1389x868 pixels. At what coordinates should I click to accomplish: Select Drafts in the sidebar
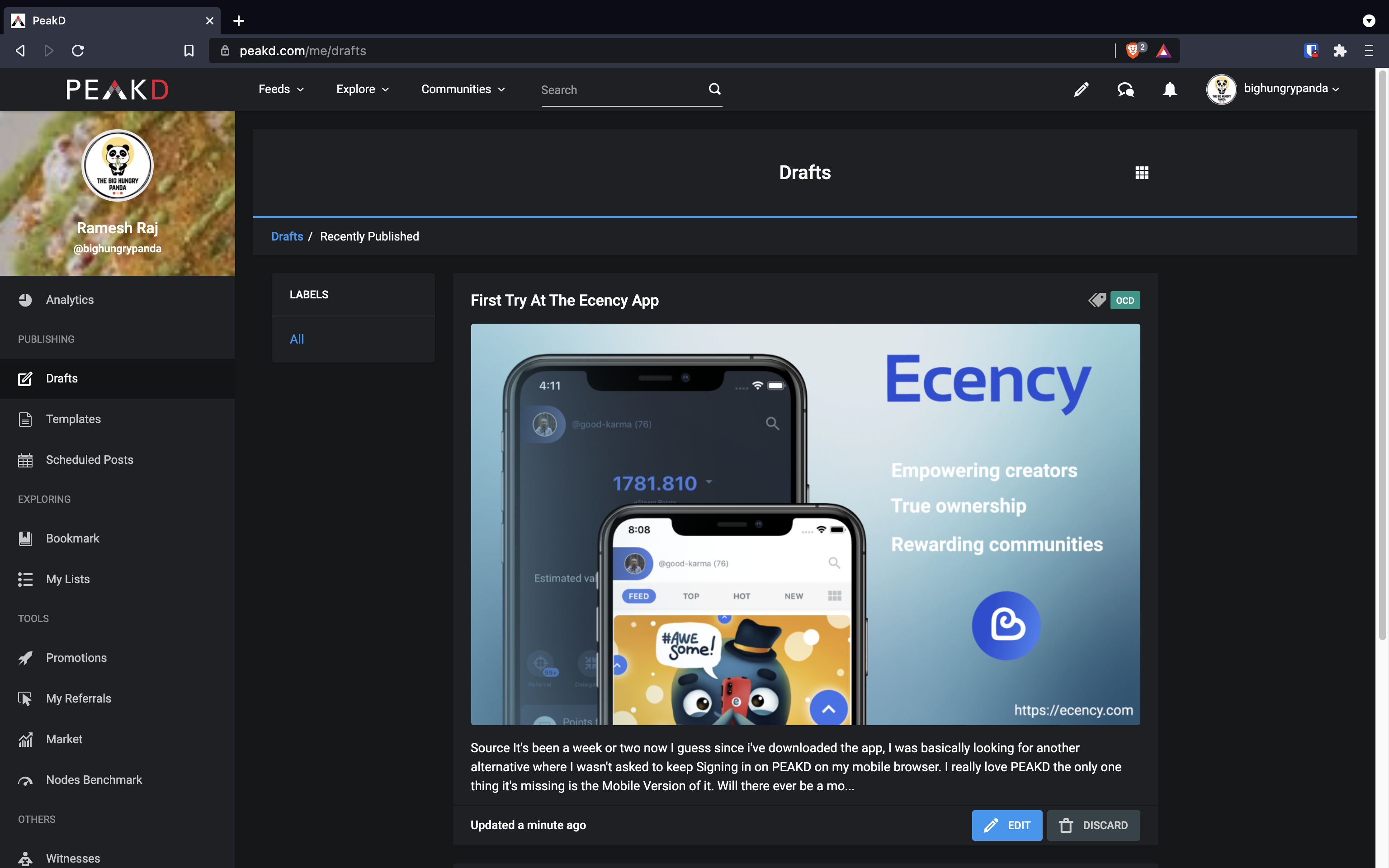coord(118,379)
